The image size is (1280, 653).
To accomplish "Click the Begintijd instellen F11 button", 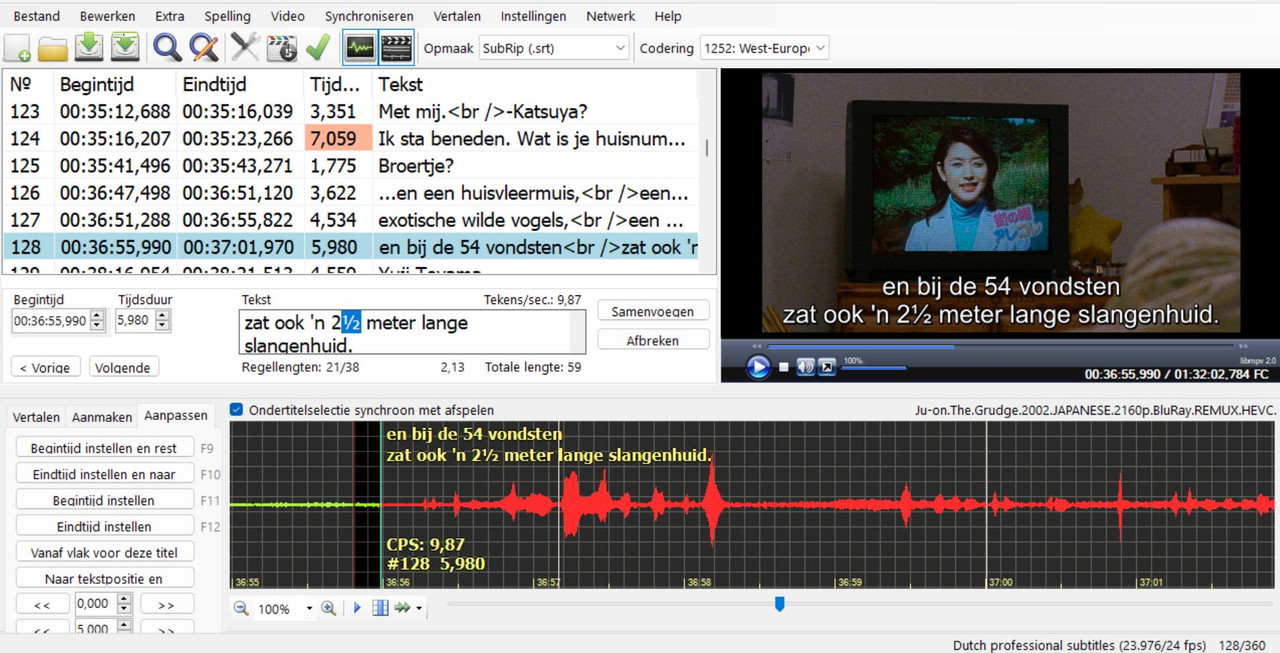I will click(105, 500).
